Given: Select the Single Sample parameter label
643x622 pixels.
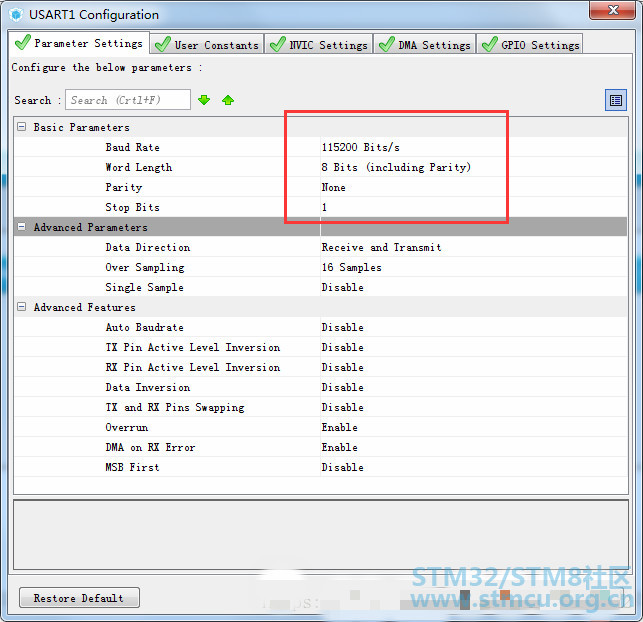Looking at the screenshot, I should click(144, 287).
